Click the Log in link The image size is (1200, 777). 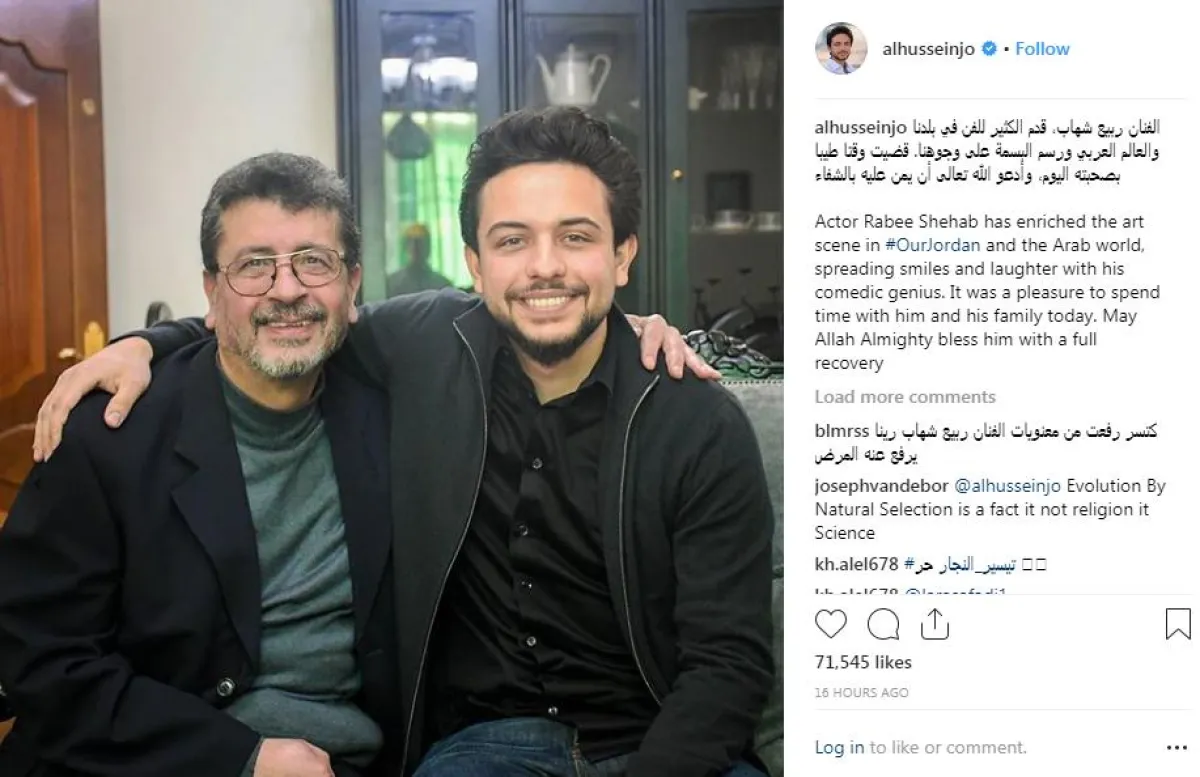click(x=839, y=747)
